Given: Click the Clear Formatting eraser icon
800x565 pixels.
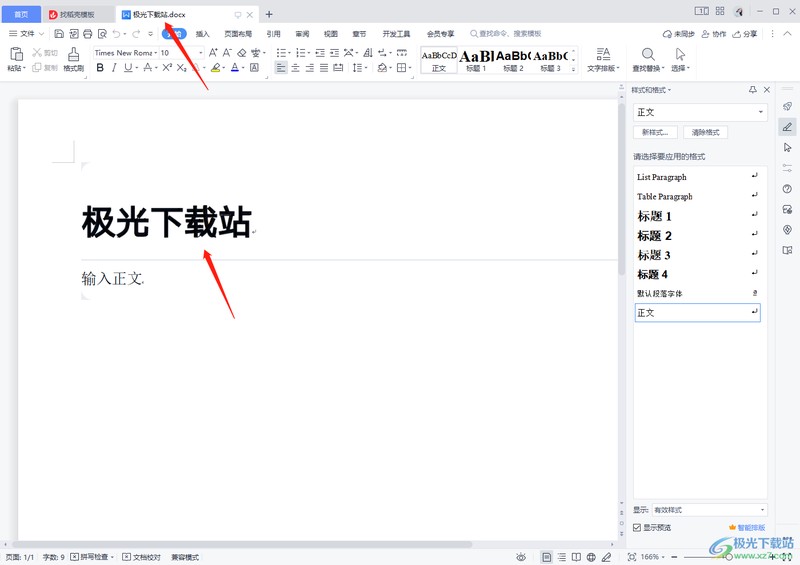Looking at the screenshot, I should point(242,53).
